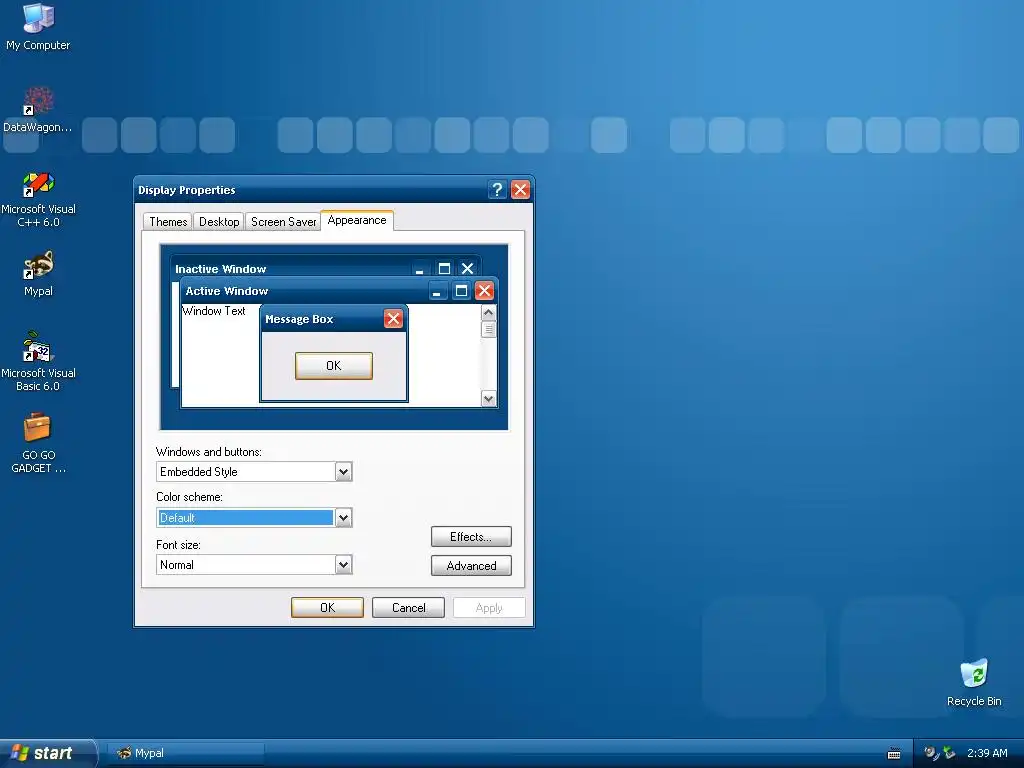Click the preview scrollbar thumb
Viewport: 1024px width, 768px height.
(x=488, y=330)
